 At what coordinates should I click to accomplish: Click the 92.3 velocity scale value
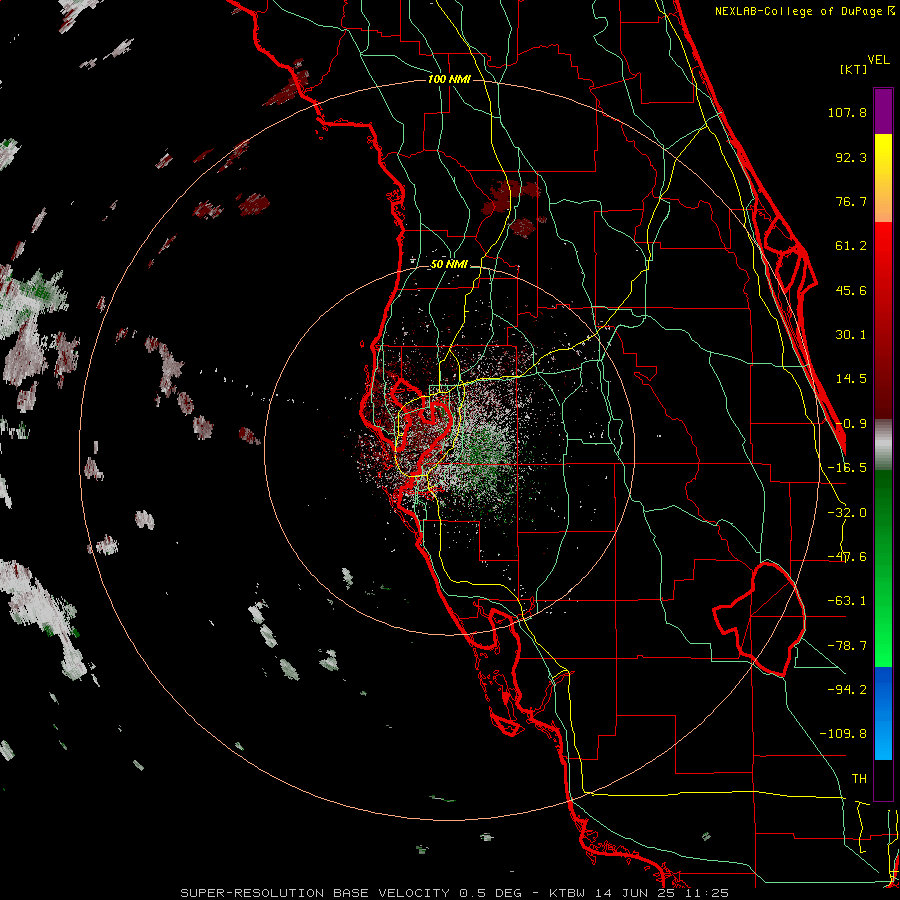(x=851, y=157)
